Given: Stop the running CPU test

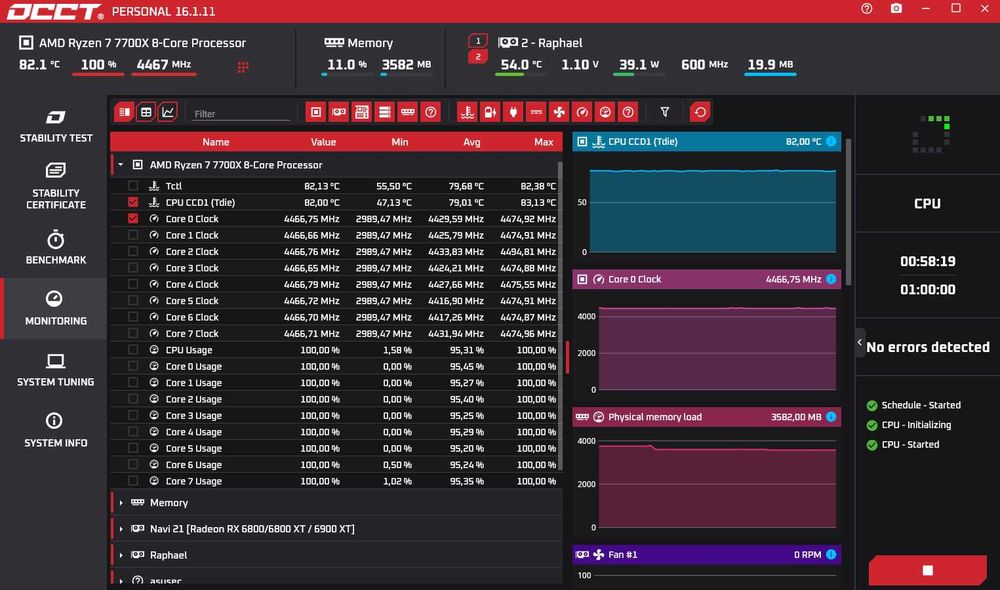Looking at the screenshot, I should (927, 570).
